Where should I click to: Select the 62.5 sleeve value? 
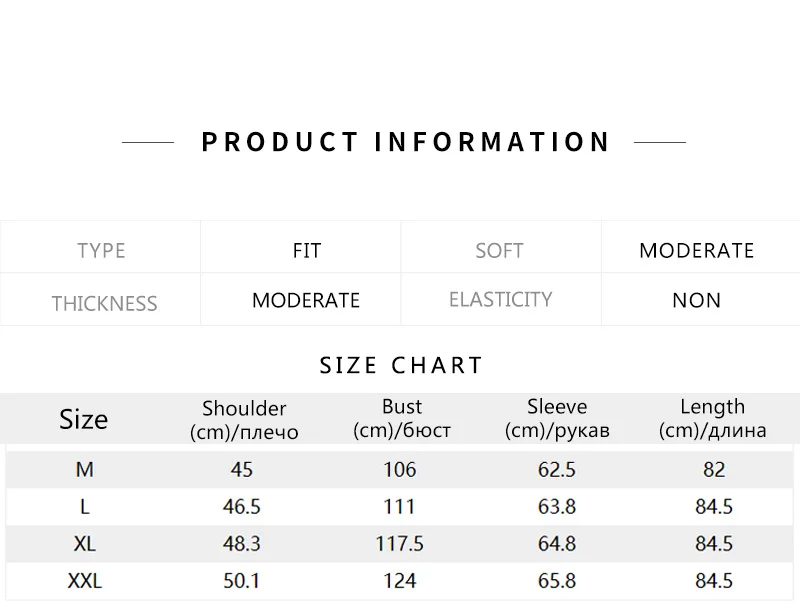tap(557, 469)
